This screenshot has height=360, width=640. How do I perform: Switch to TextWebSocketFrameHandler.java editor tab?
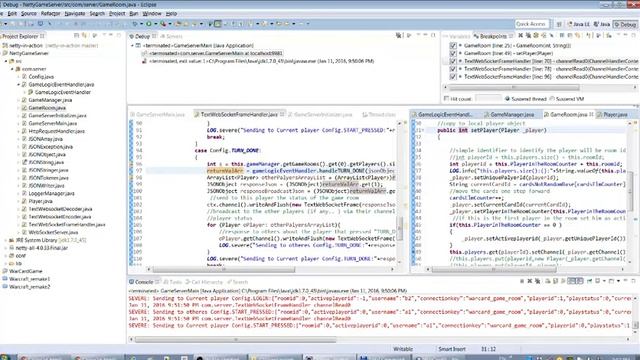[239, 115]
